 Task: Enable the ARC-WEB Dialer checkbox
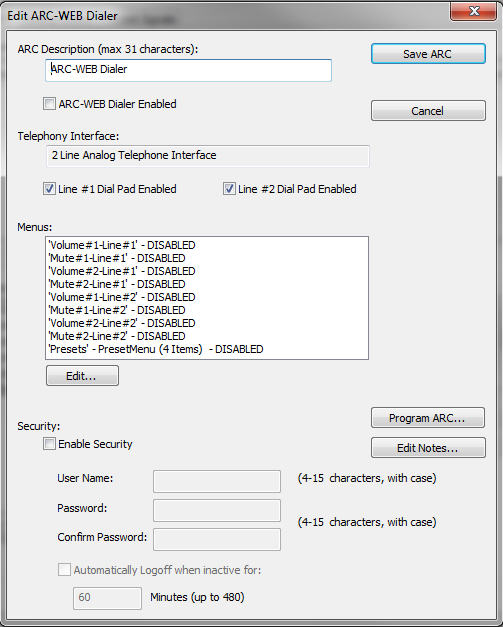49,104
